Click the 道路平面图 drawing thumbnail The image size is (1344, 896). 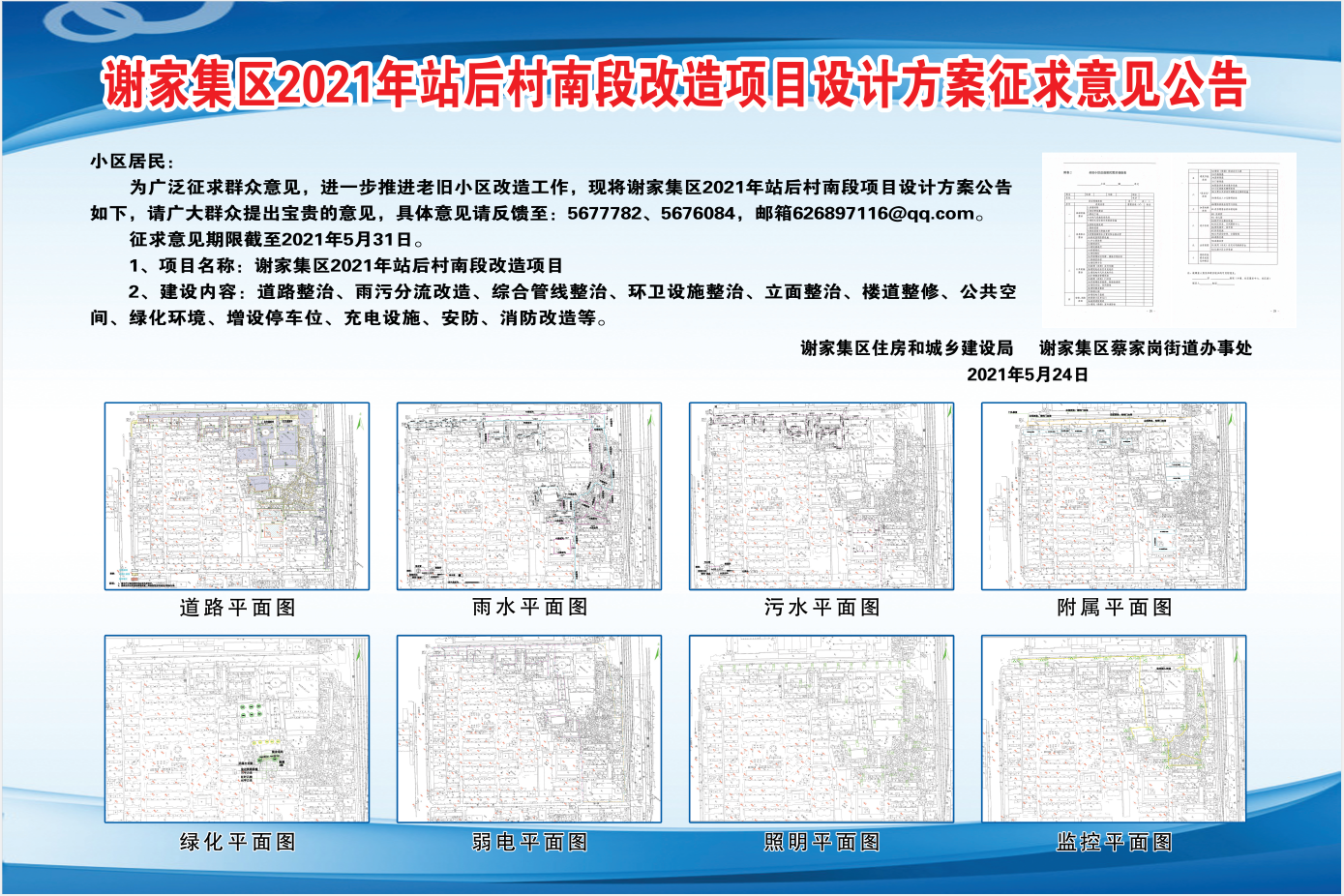237,496
